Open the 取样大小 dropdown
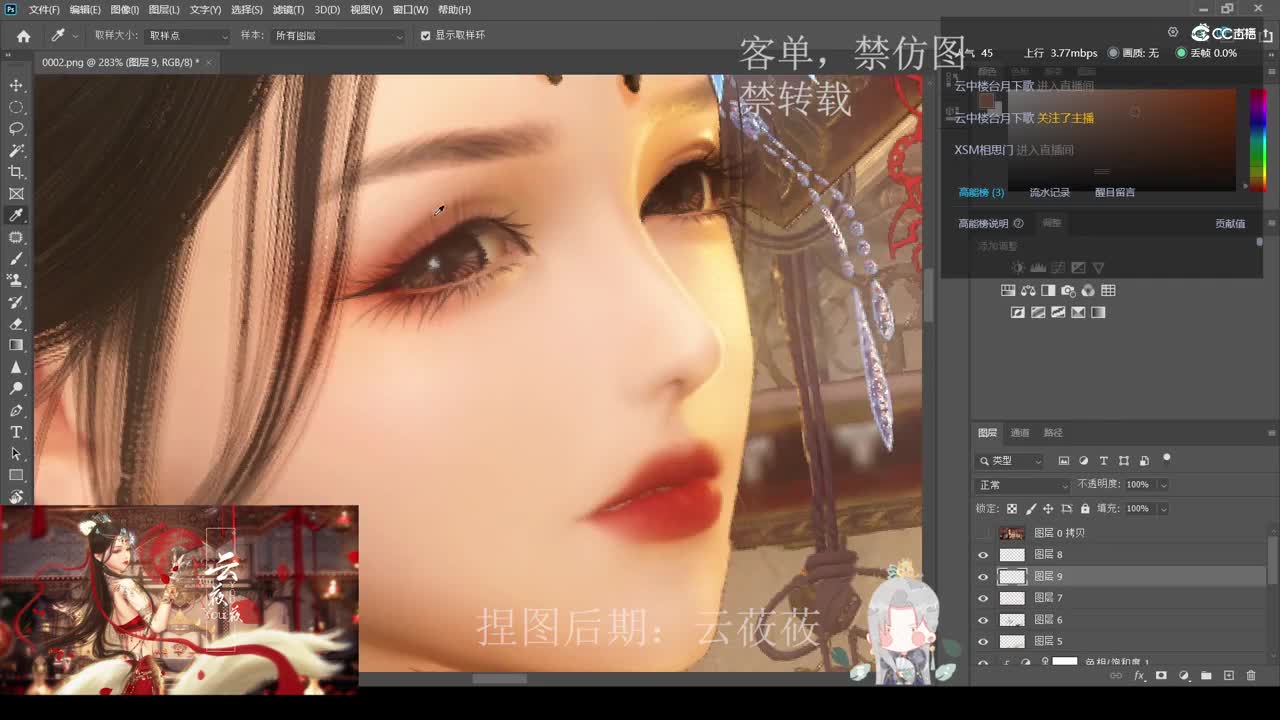Image resolution: width=1280 pixels, height=720 pixels. 188,35
